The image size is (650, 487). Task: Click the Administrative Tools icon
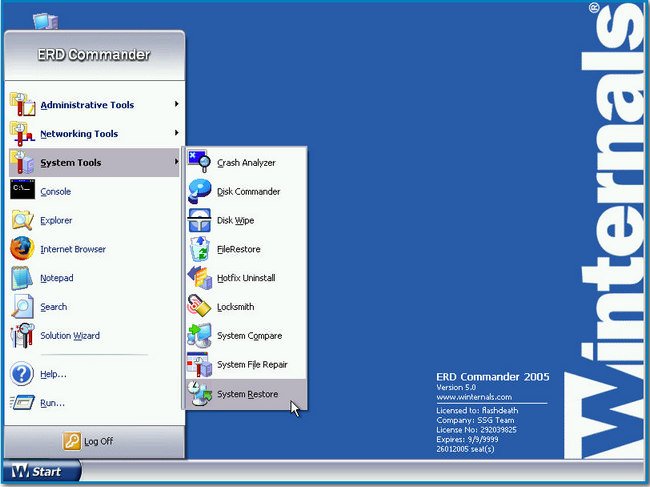[22, 104]
